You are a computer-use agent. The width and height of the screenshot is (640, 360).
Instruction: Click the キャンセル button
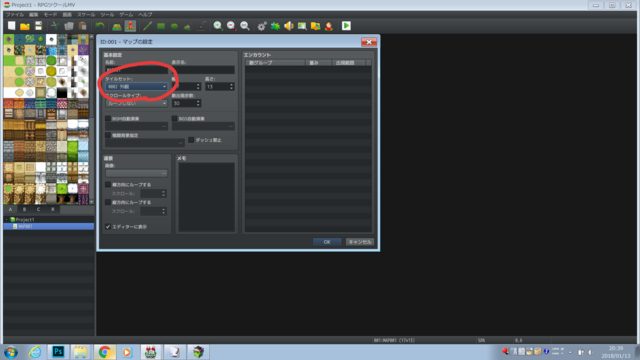[360, 242]
